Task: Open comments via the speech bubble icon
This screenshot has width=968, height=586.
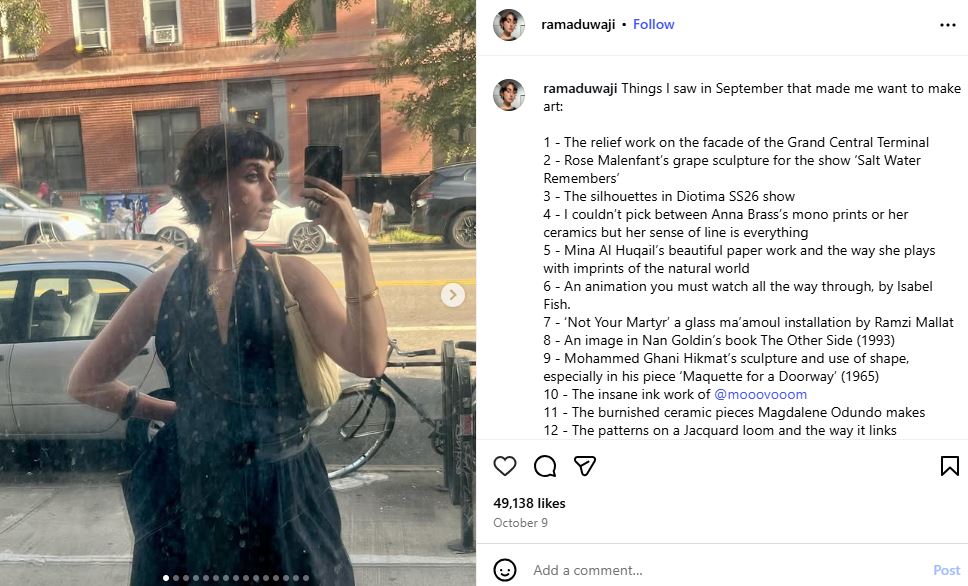Action: (x=545, y=466)
